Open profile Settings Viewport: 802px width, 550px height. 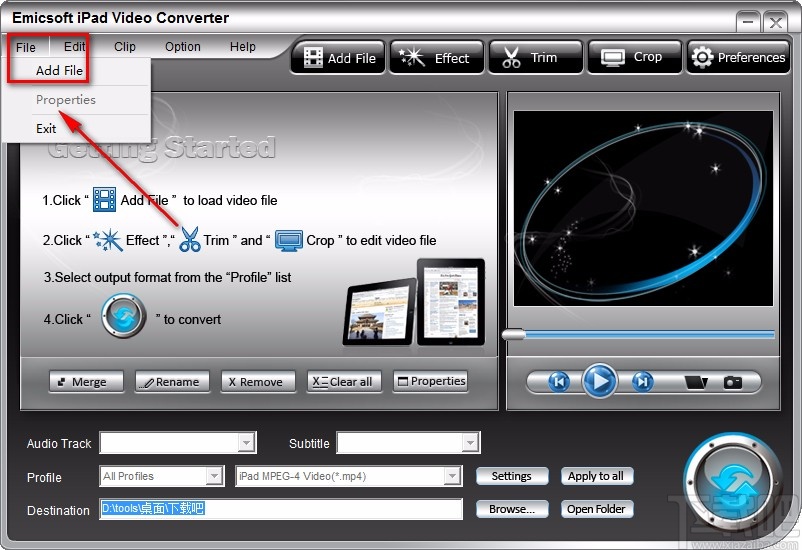[512, 476]
